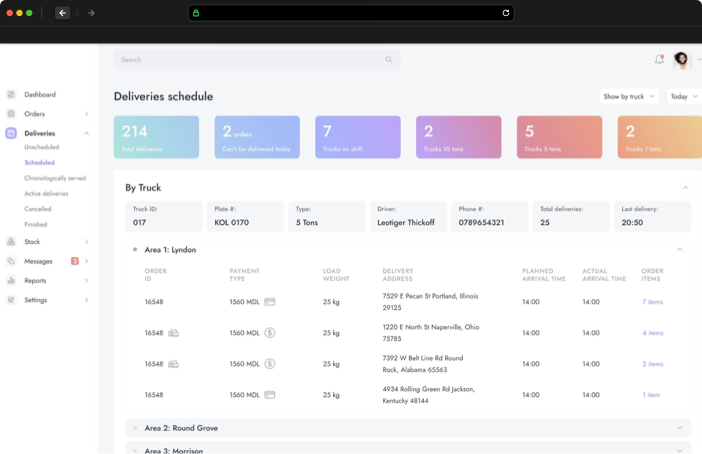Click the Dashboard sidebar icon

coord(11,95)
